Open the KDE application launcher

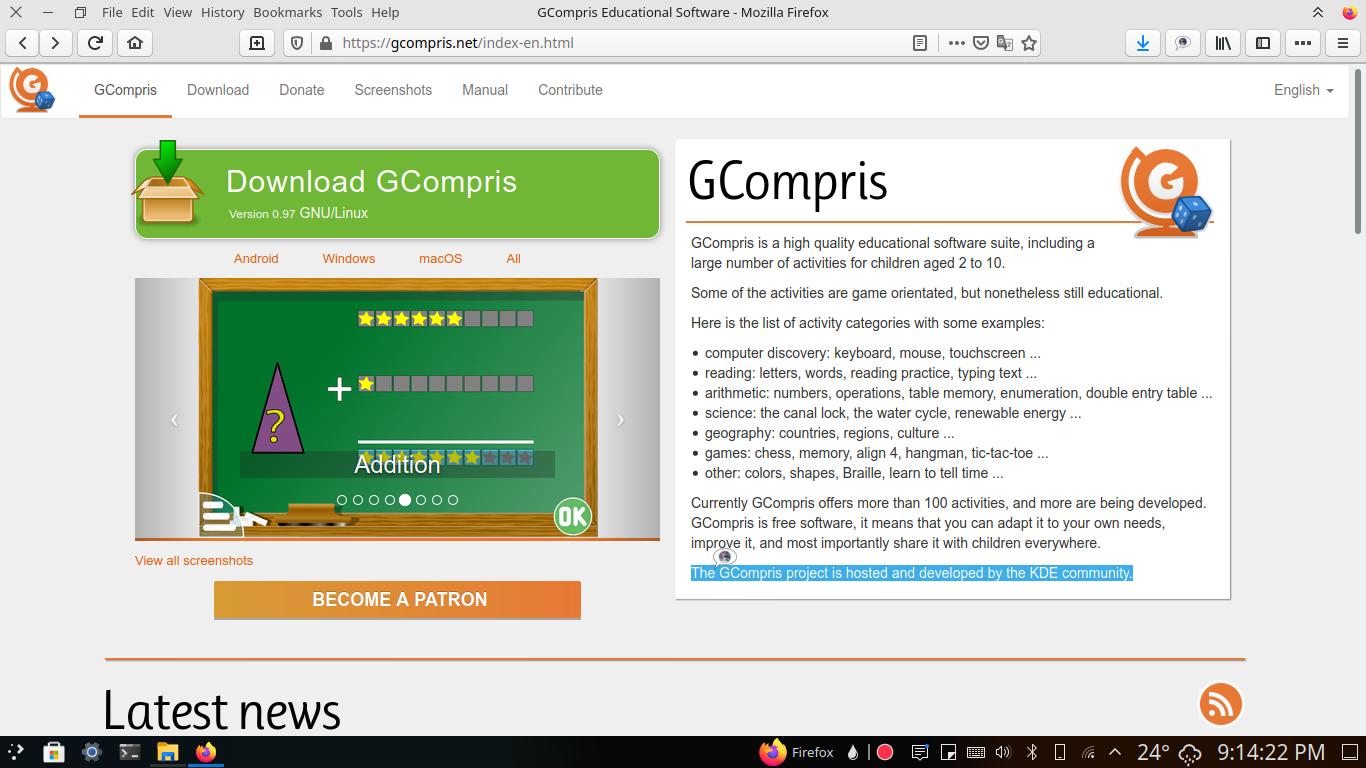pos(16,752)
